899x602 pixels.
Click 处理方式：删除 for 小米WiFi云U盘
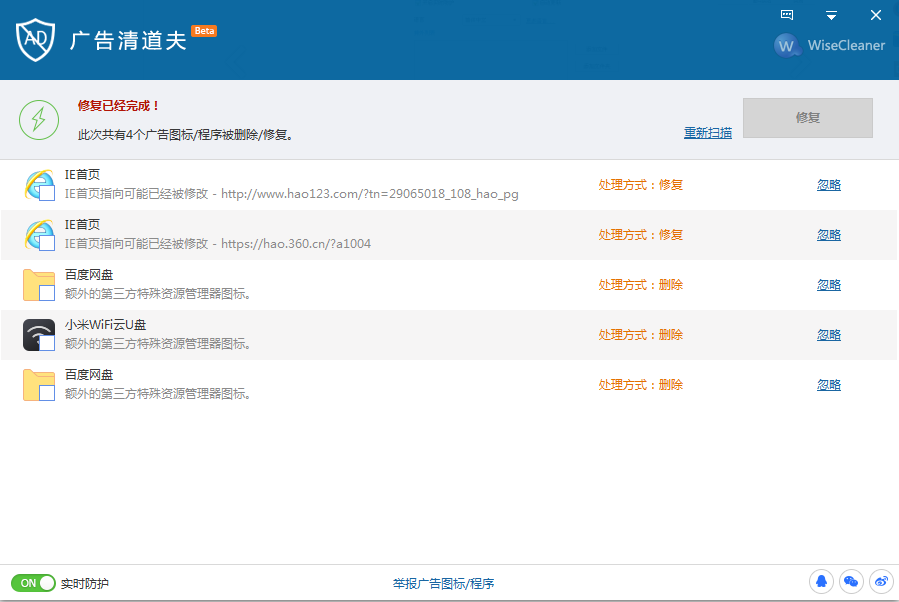pyautogui.click(x=640, y=334)
